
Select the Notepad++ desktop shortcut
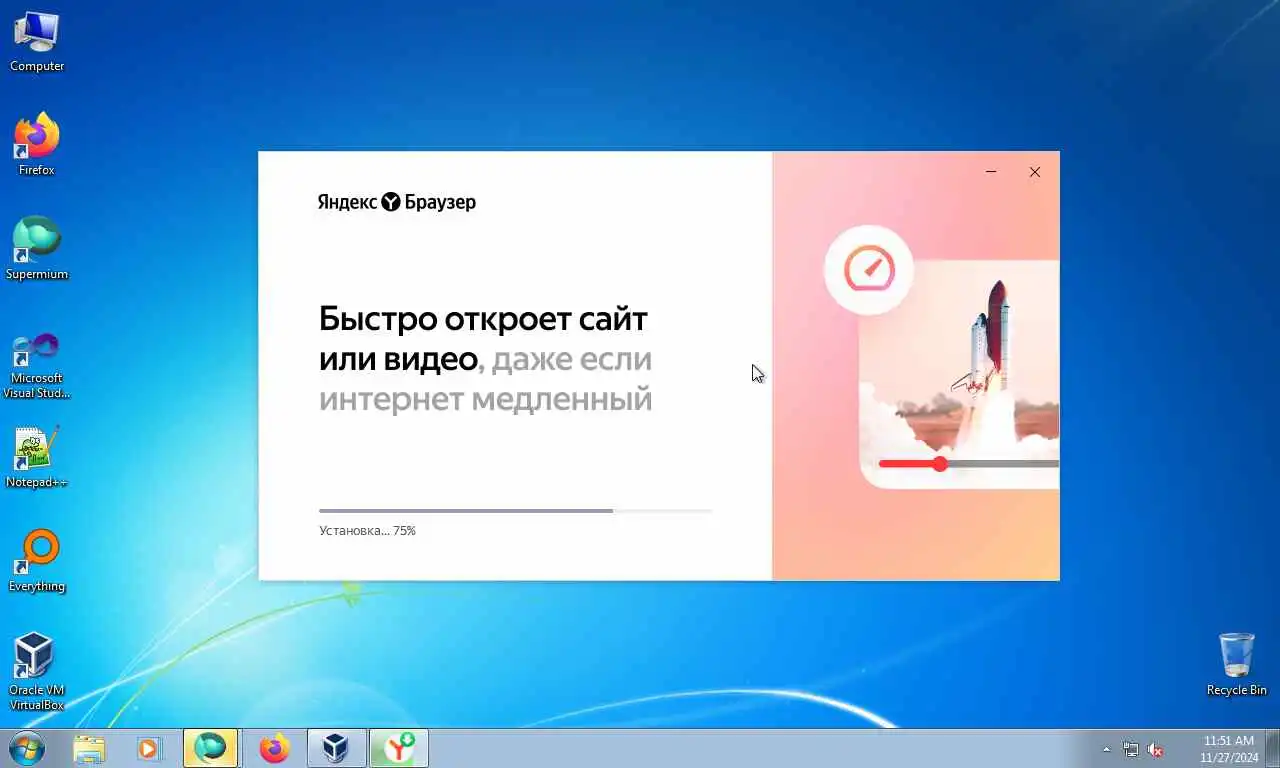(37, 458)
